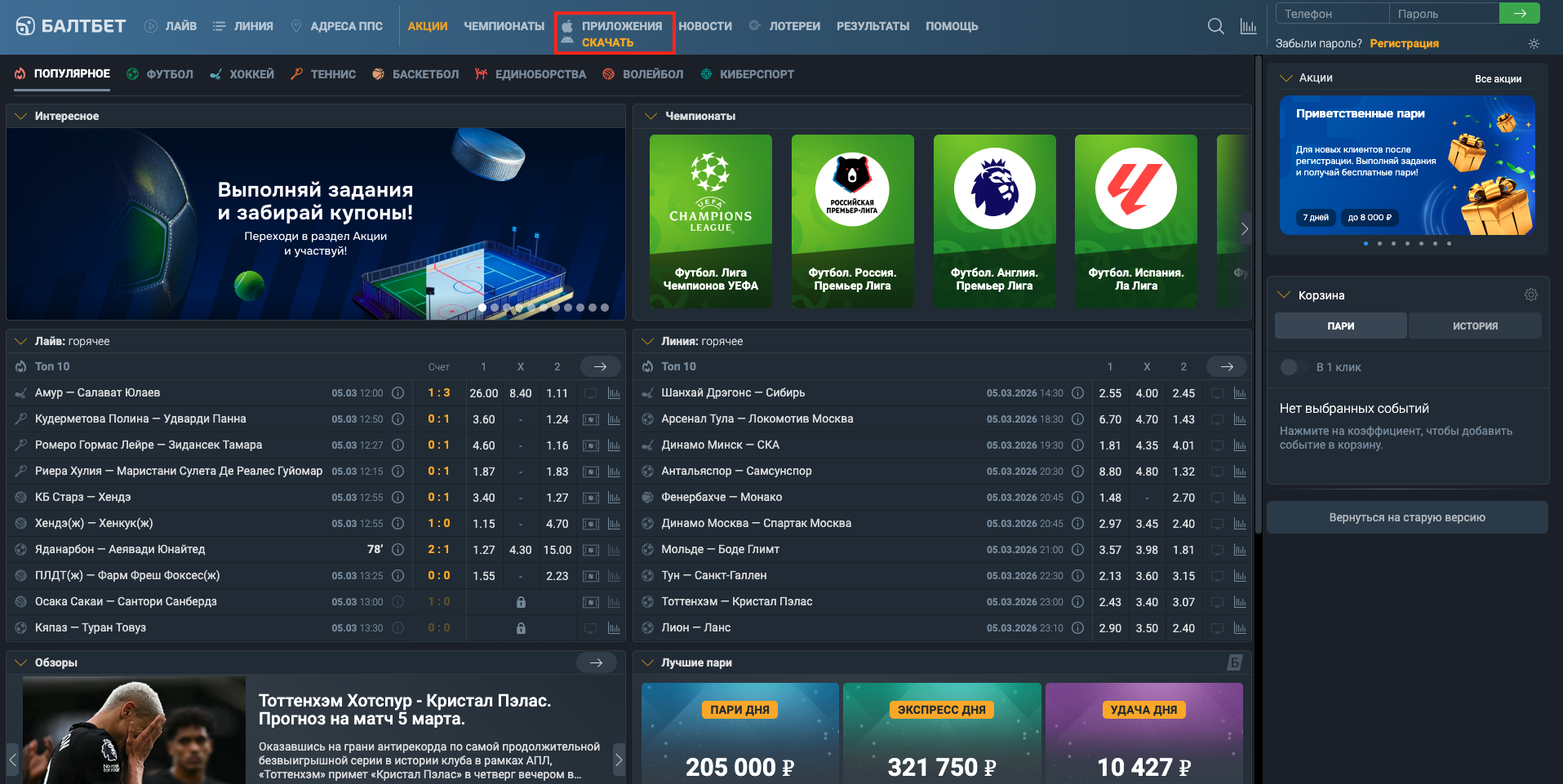Open the statistics chart icon in header

pos(1248,26)
